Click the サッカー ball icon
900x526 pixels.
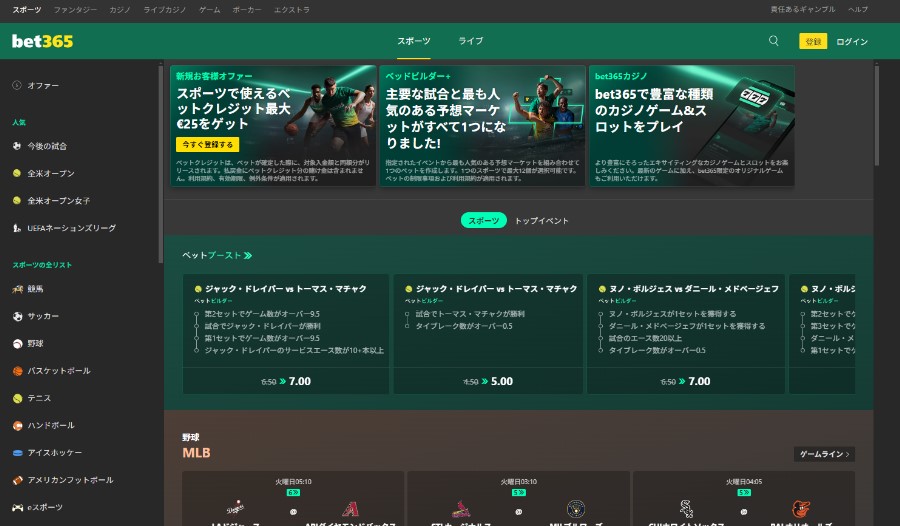click(x=17, y=316)
